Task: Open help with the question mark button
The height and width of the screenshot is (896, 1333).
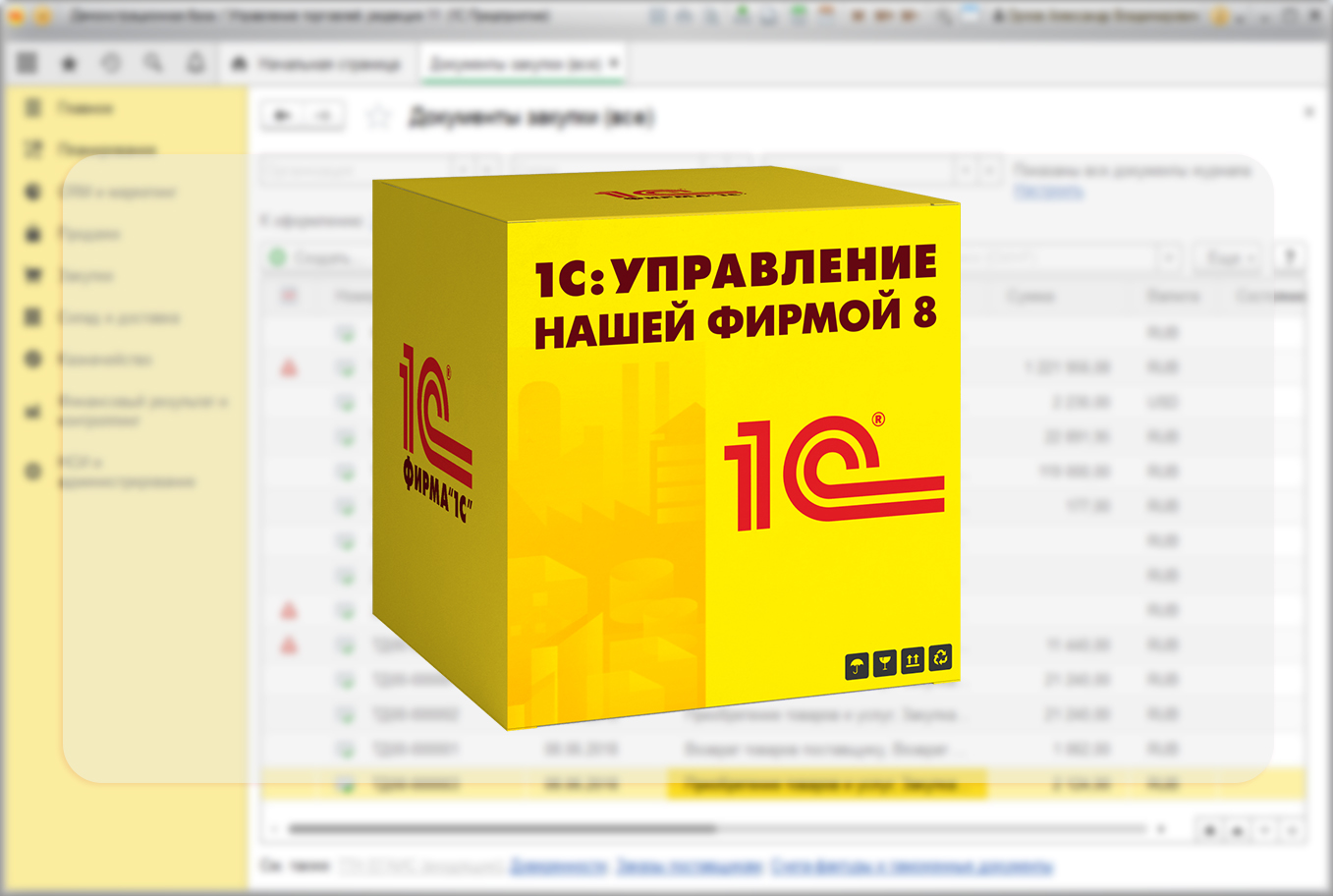Action: coord(1290,257)
